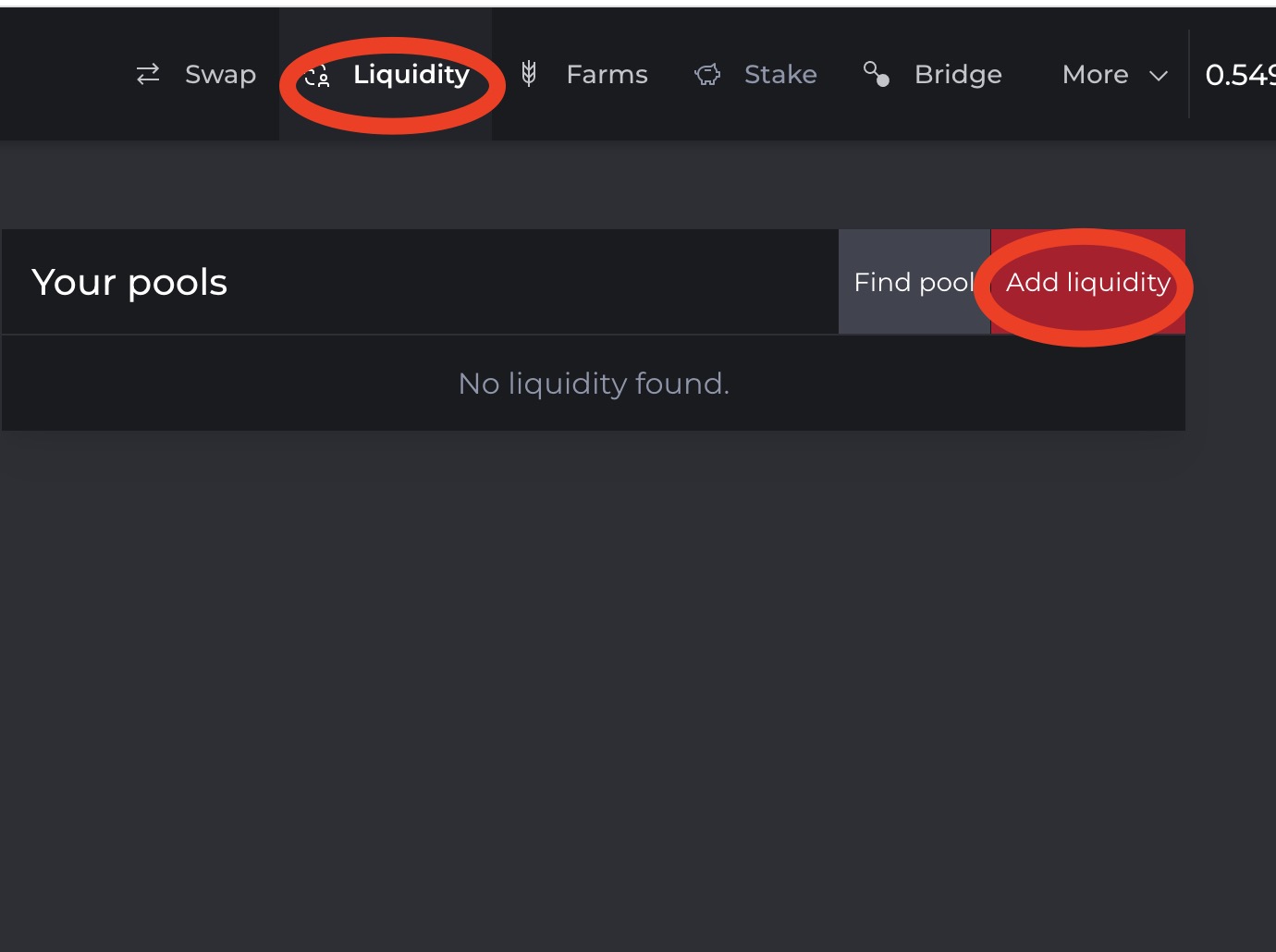Click the Bridge link icon
Viewport: 1276px width, 952px height.
(x=876, y=73)
